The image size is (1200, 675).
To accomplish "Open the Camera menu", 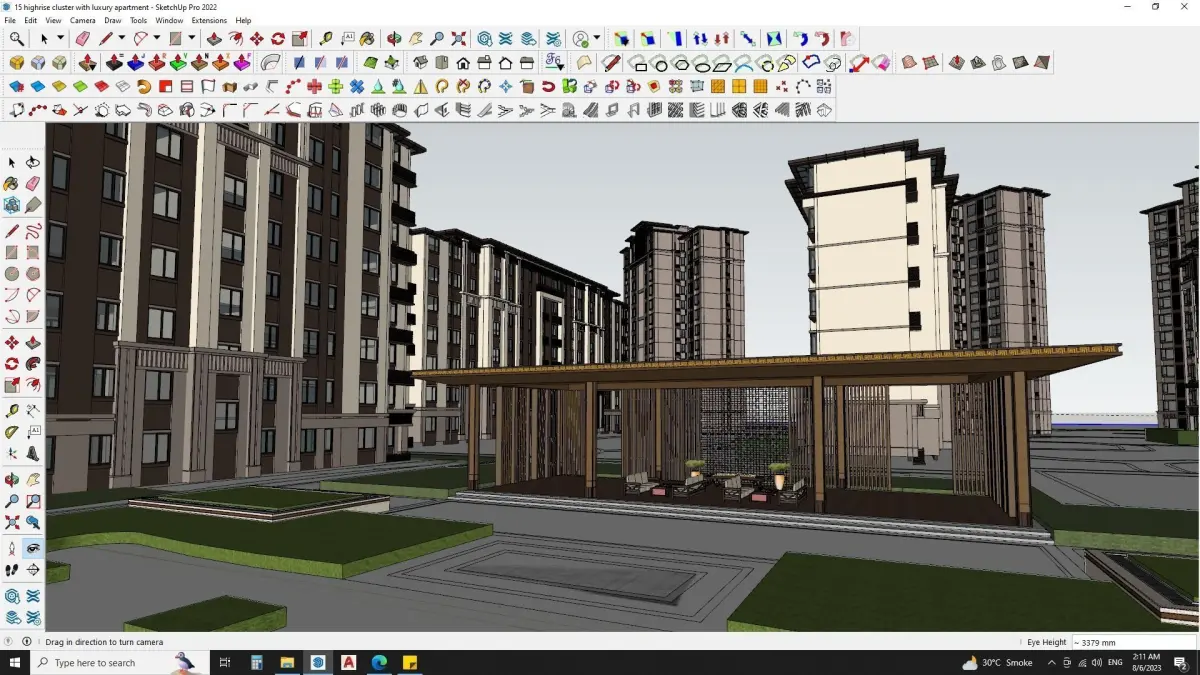I will coord(83,20).
